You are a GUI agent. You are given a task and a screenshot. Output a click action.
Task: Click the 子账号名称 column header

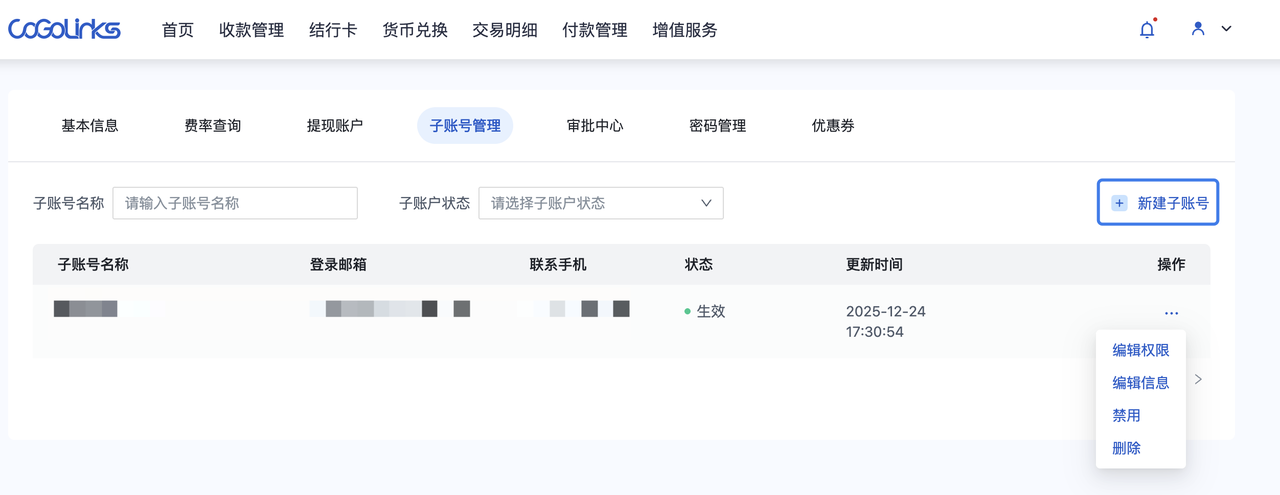click(x=93, y=265)
